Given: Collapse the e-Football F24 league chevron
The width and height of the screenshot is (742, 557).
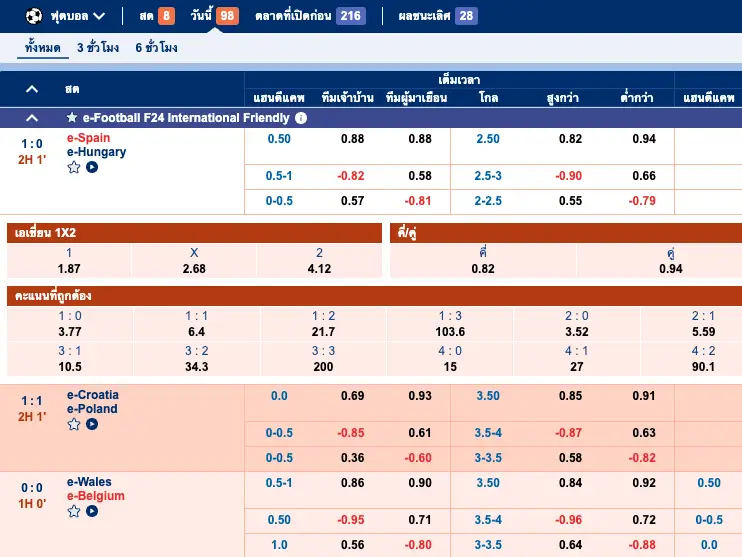Looking at the screenshot, I should (x=32, y=118).
